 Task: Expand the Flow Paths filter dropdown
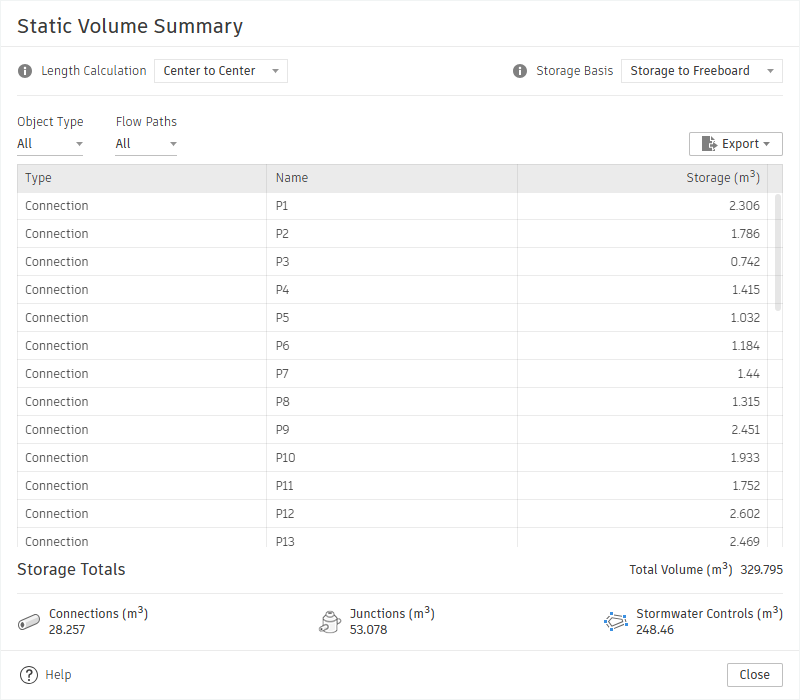[x=146, y=144]
